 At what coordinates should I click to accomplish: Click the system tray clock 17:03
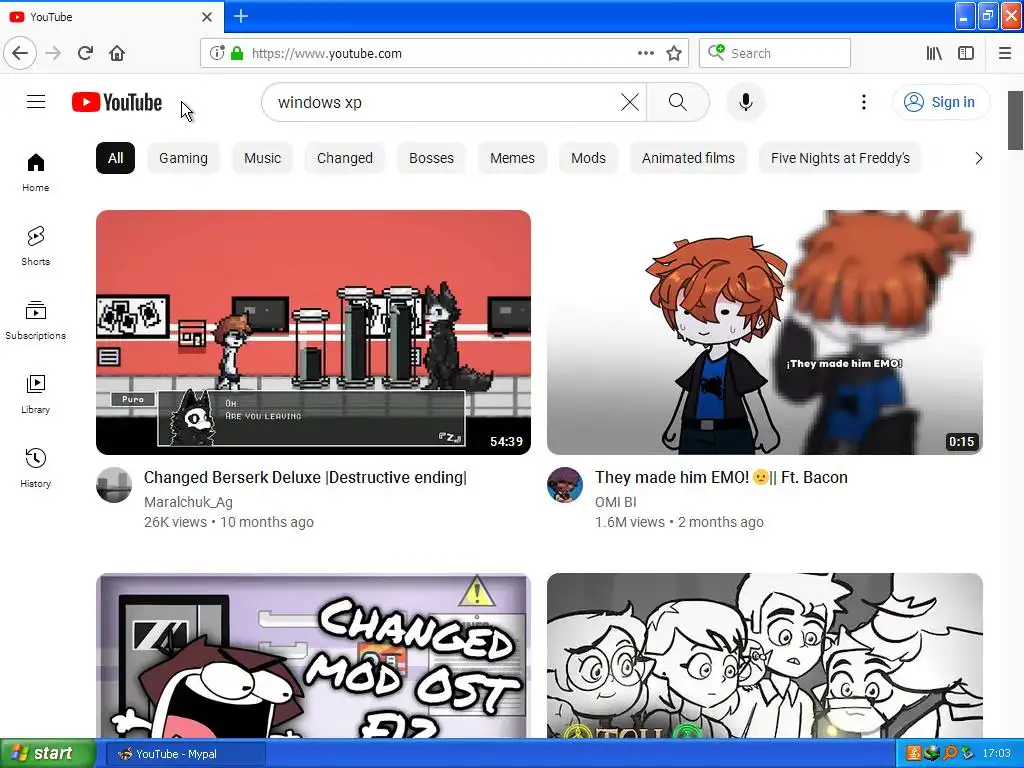point(997,754)
